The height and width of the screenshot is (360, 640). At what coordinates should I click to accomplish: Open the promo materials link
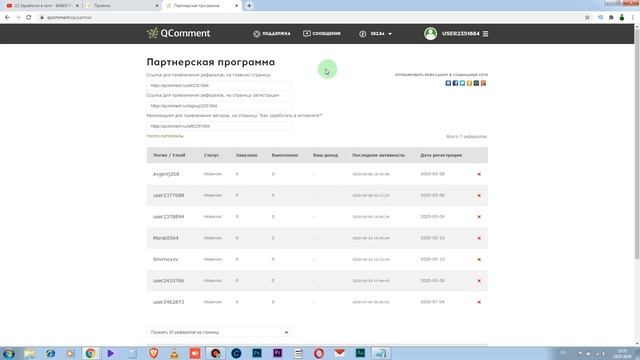[165, 136]
